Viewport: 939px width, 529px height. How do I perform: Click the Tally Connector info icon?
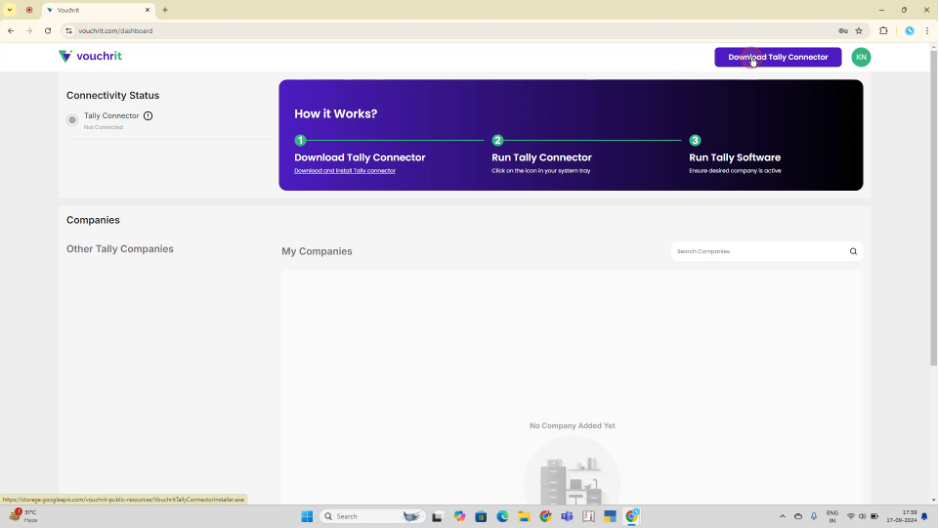148,116
